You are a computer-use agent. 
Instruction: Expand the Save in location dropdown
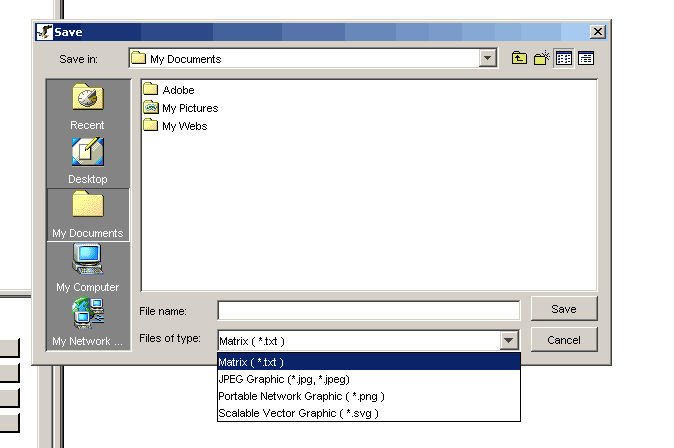click(x=487, y=58)
